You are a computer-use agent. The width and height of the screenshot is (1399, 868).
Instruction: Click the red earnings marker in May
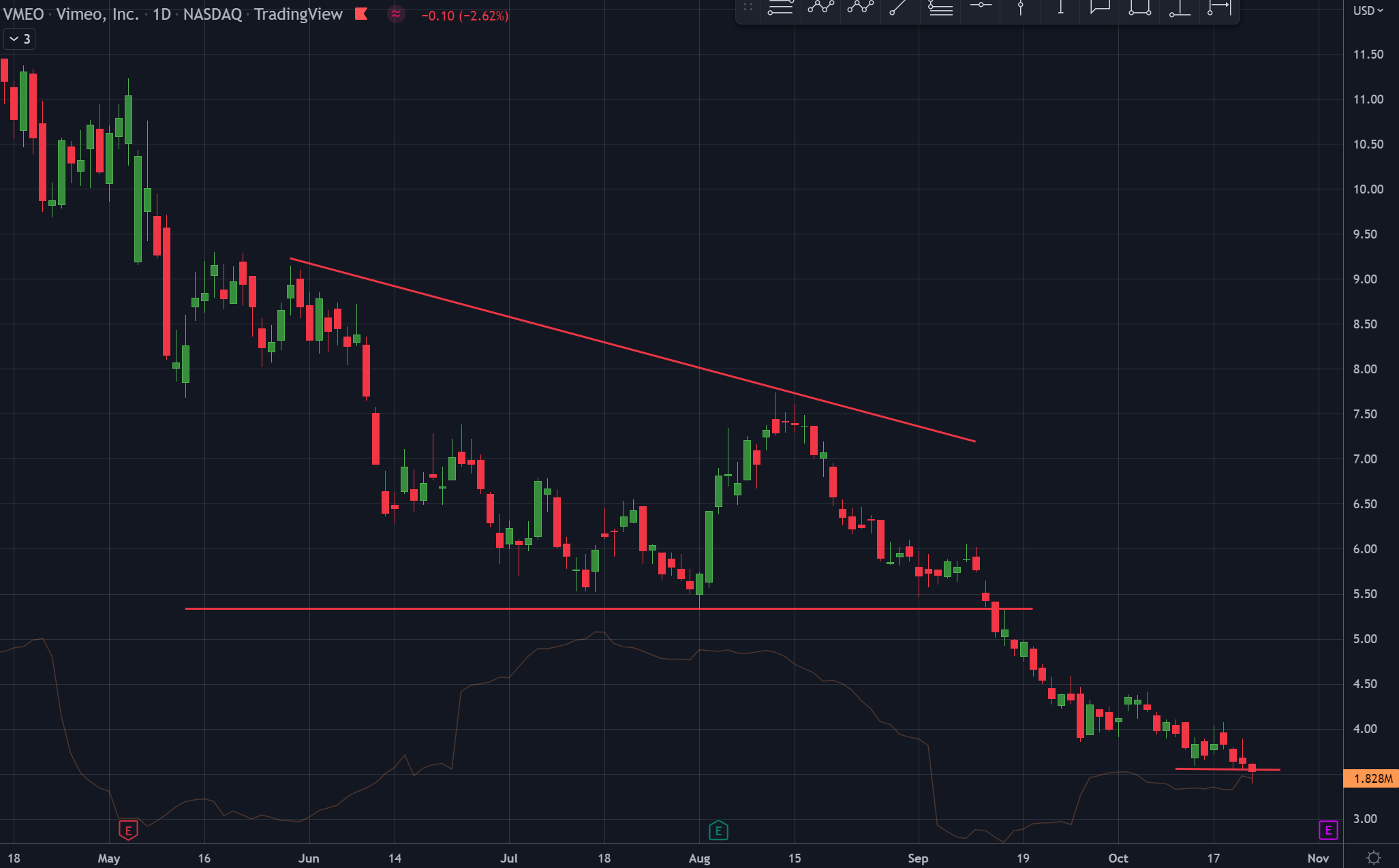point(128,830)
